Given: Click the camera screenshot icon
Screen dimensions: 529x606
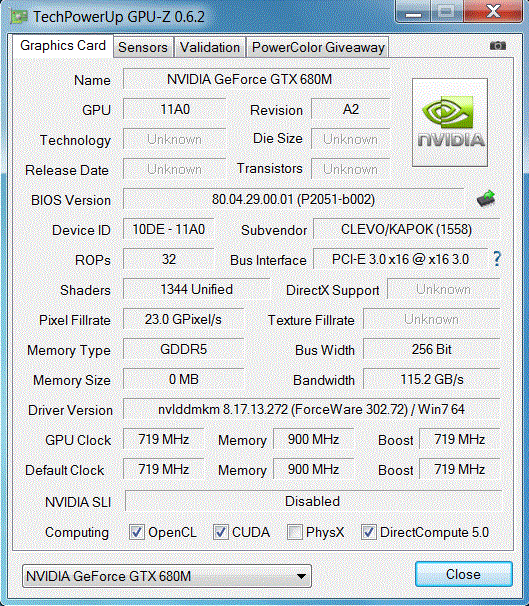Looking at the screenshot, I should pyautogui.click(x=498, y=46).
